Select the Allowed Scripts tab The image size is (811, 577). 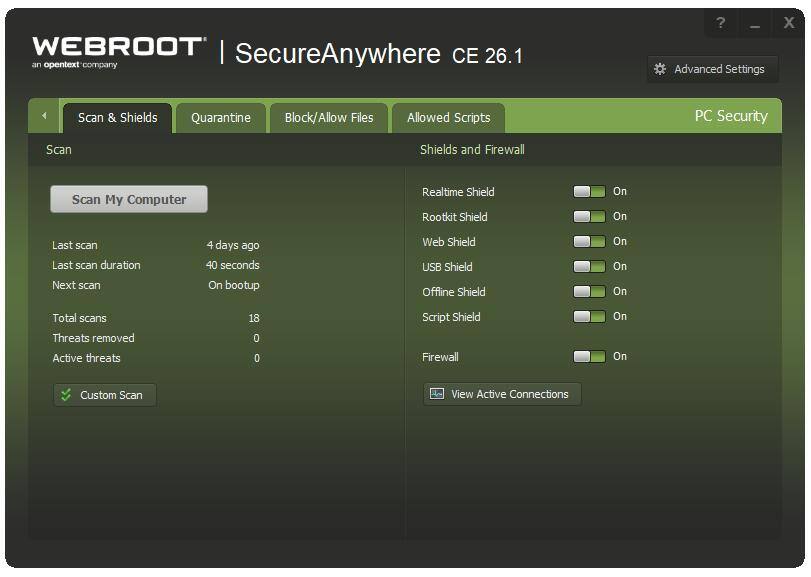tap(448, 117)
